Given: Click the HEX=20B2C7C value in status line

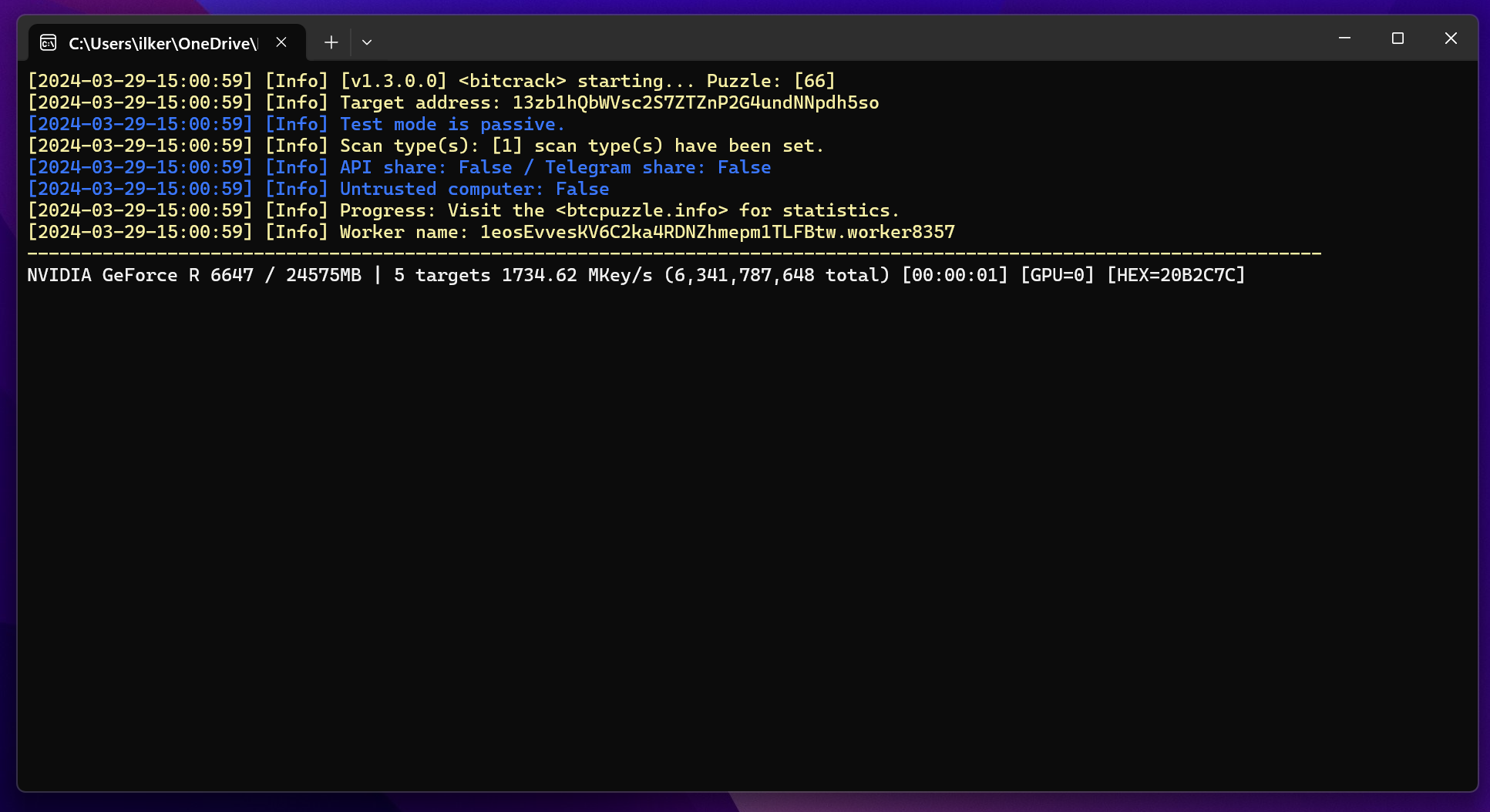Looking at the screenshot, I should pyautogui.click(x=1175, y=274).
